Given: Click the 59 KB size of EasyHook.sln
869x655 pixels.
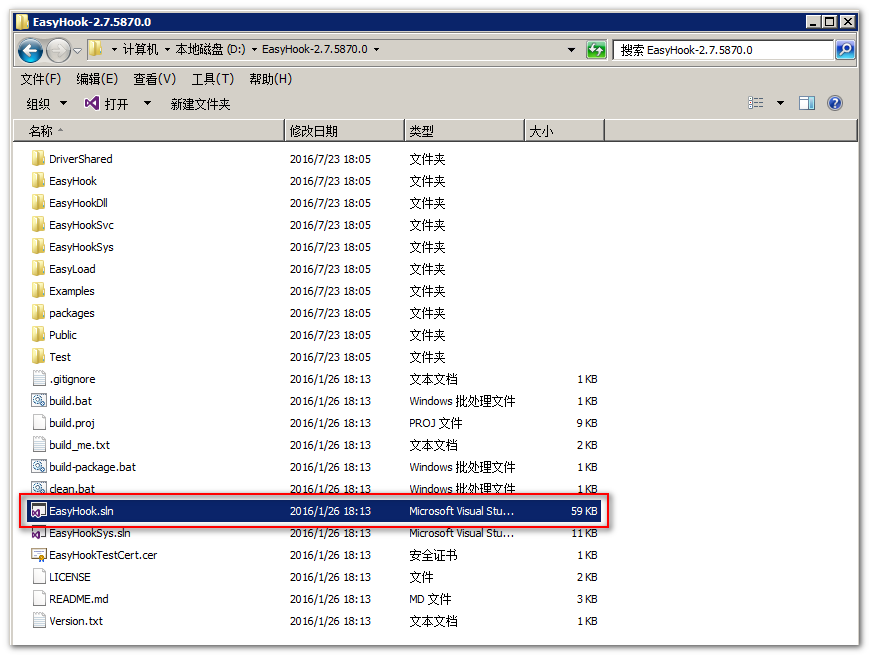Looking at the screenshot, I should 584,511.
